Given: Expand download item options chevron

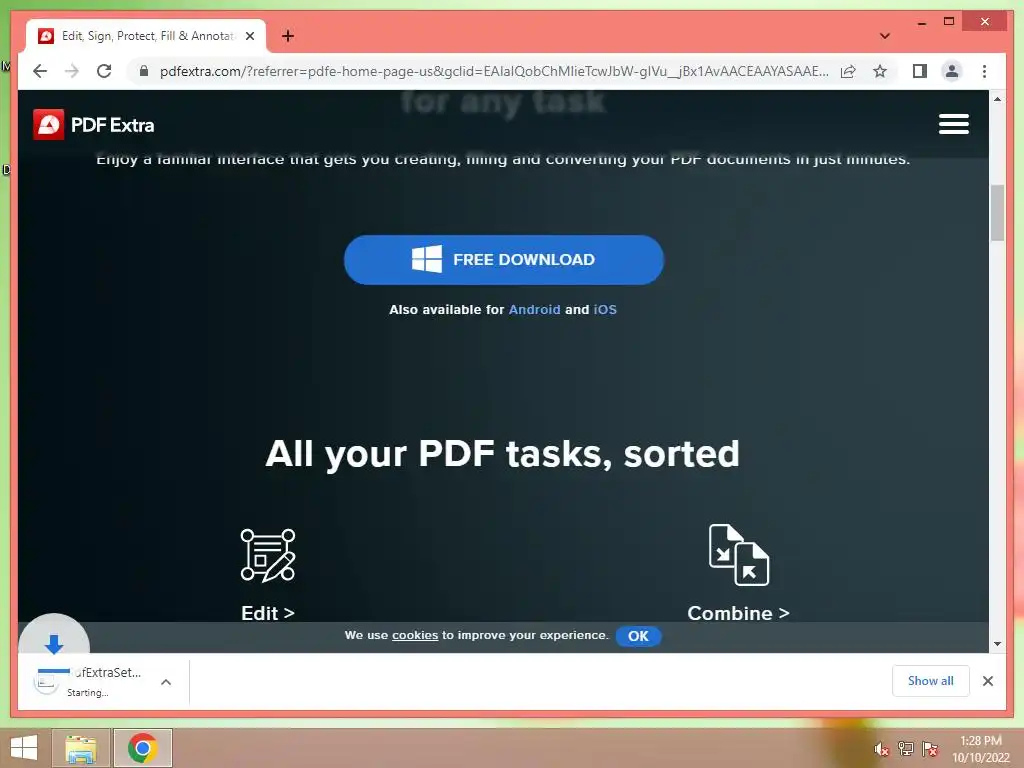Looking at the screenshot, I should 166,682.
